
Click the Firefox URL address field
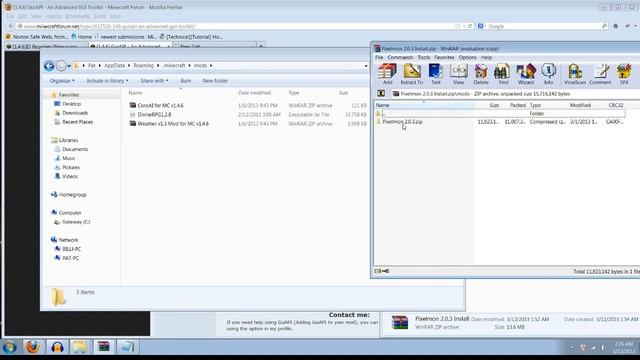pos(237,26)
